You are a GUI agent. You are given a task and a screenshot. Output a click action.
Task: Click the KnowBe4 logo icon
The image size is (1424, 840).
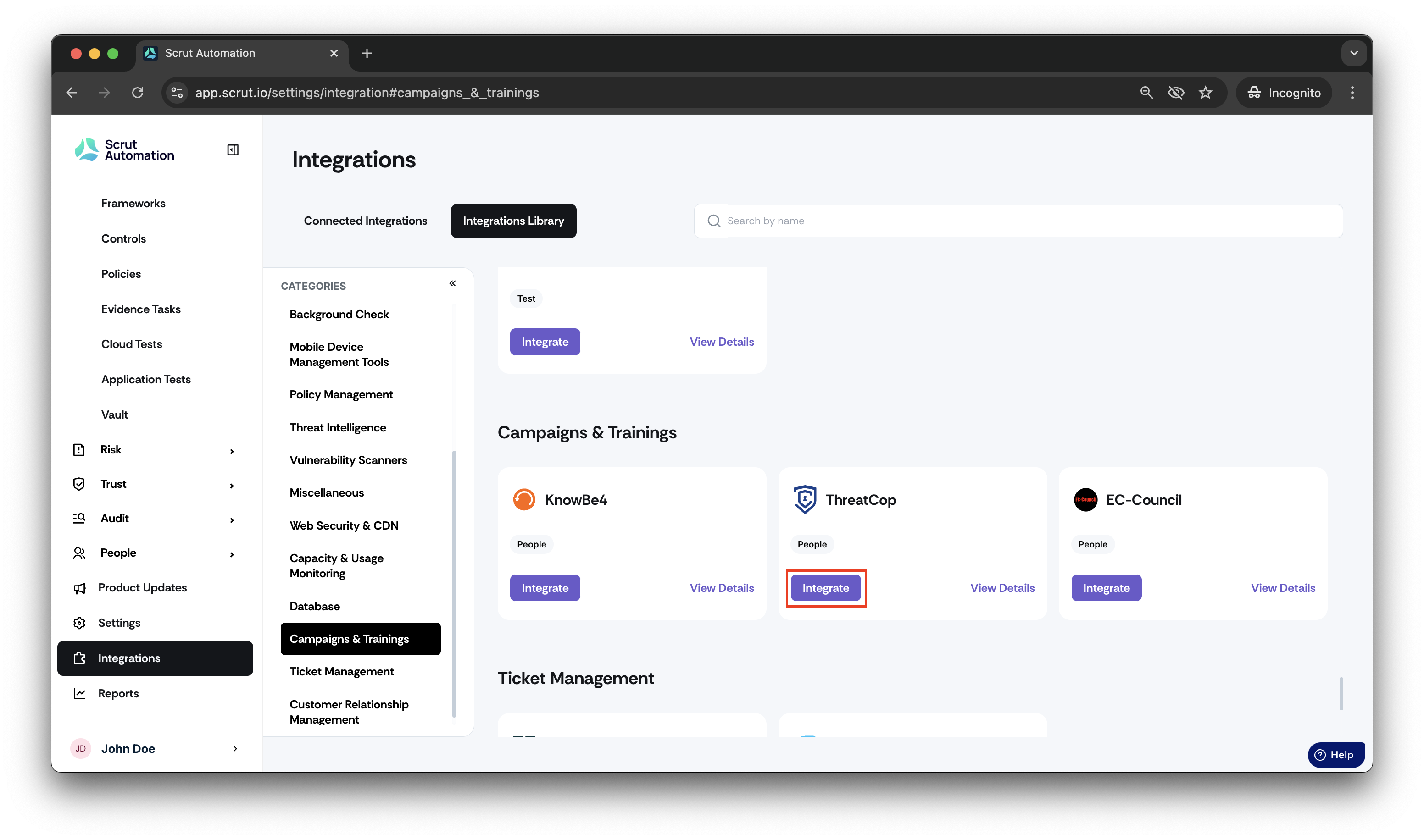click(524, 500)
